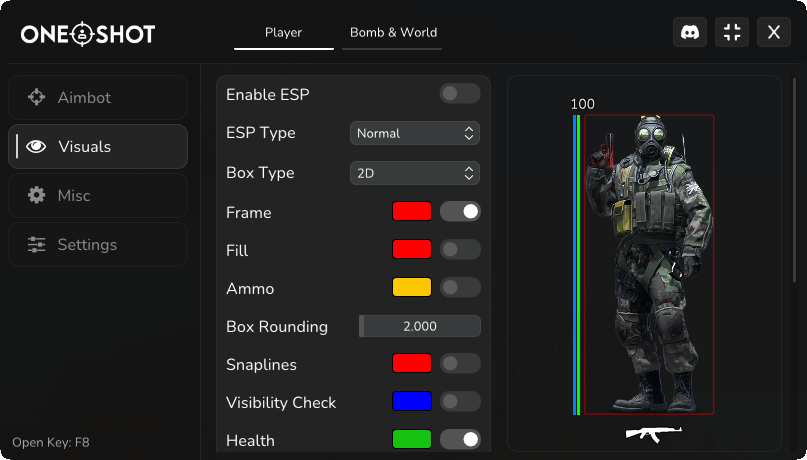
Task: Click the Box Rounding slider
Action: pos(420,326)
